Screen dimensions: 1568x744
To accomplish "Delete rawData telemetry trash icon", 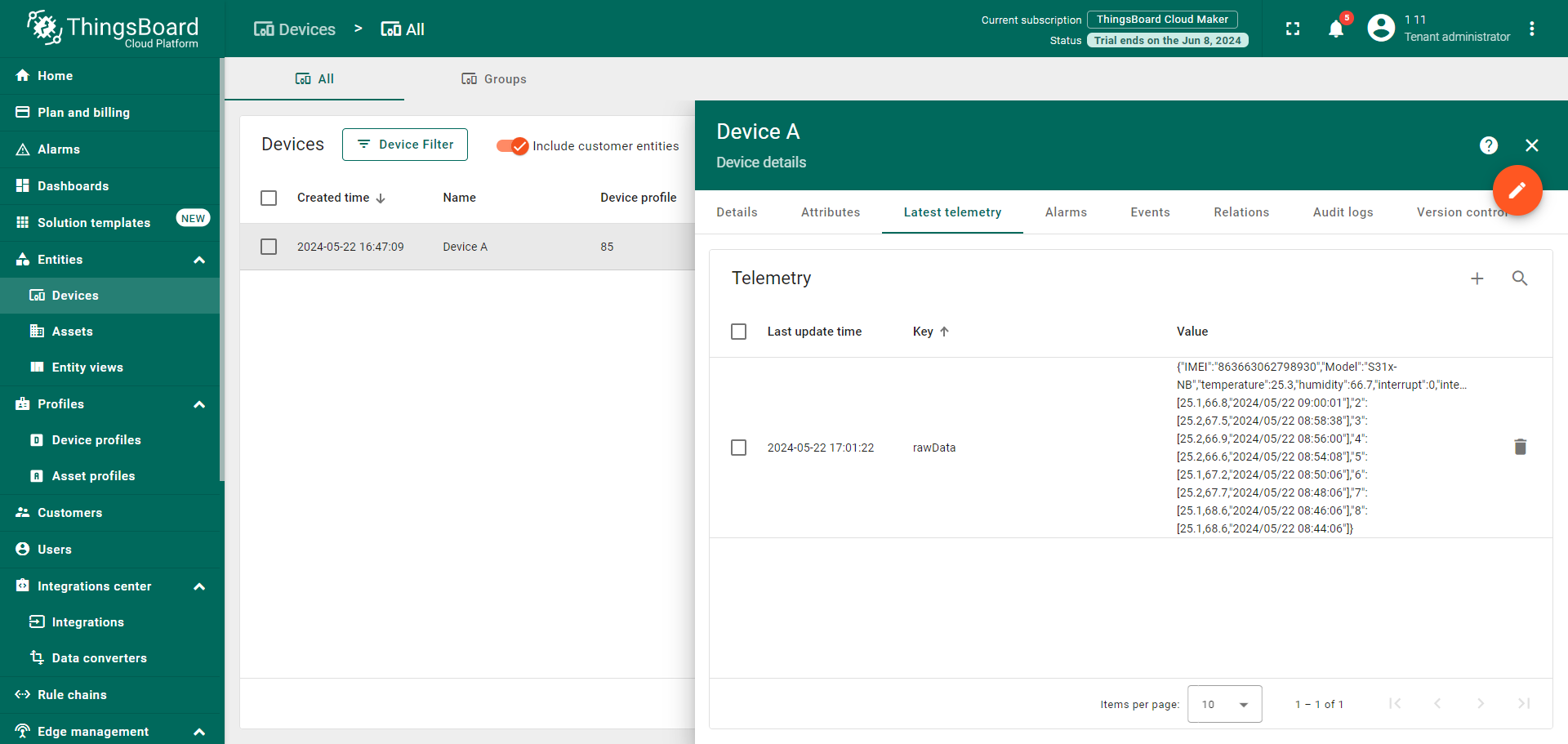I will pyautogui.click(x=1520, y=447).
